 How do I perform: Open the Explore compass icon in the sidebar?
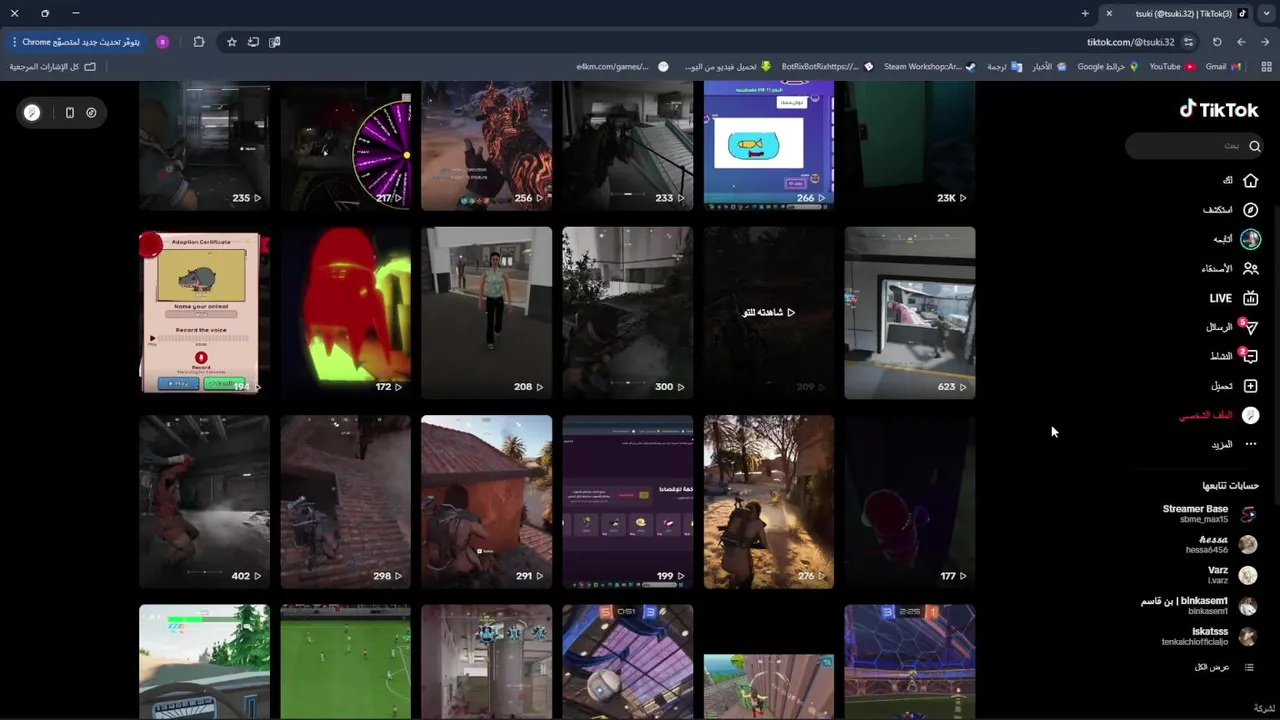point(1250,210)
